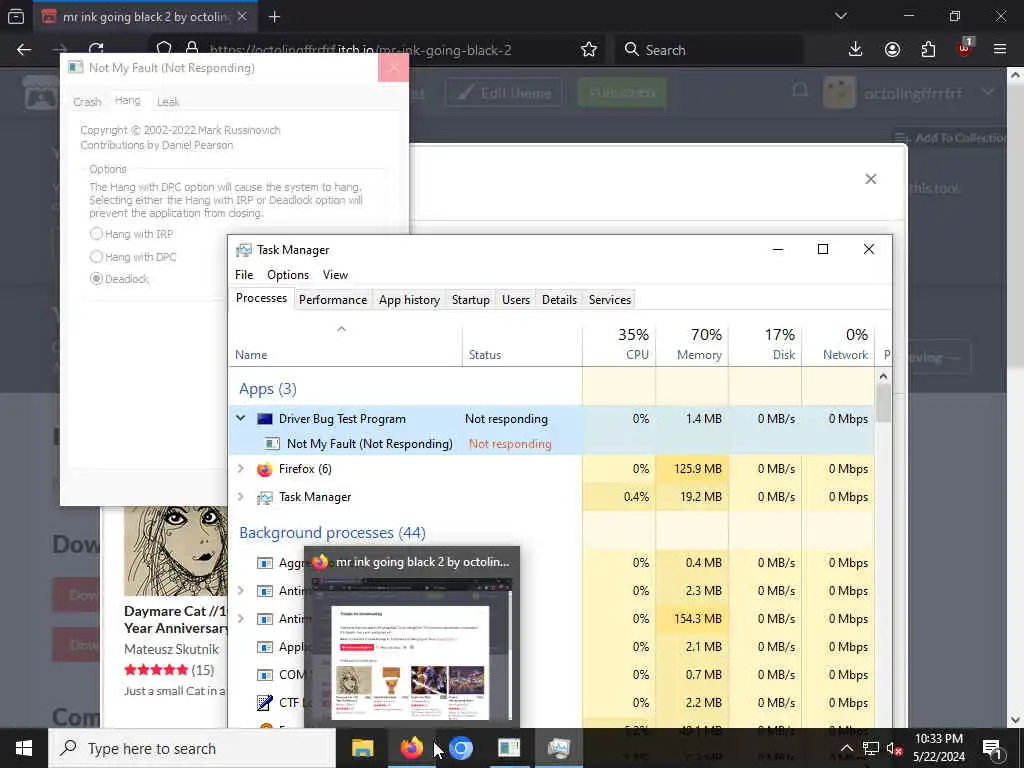This screenshot has height=768, width=1024.
Task: Expand the first Antim process group
Action: [241, 591]
